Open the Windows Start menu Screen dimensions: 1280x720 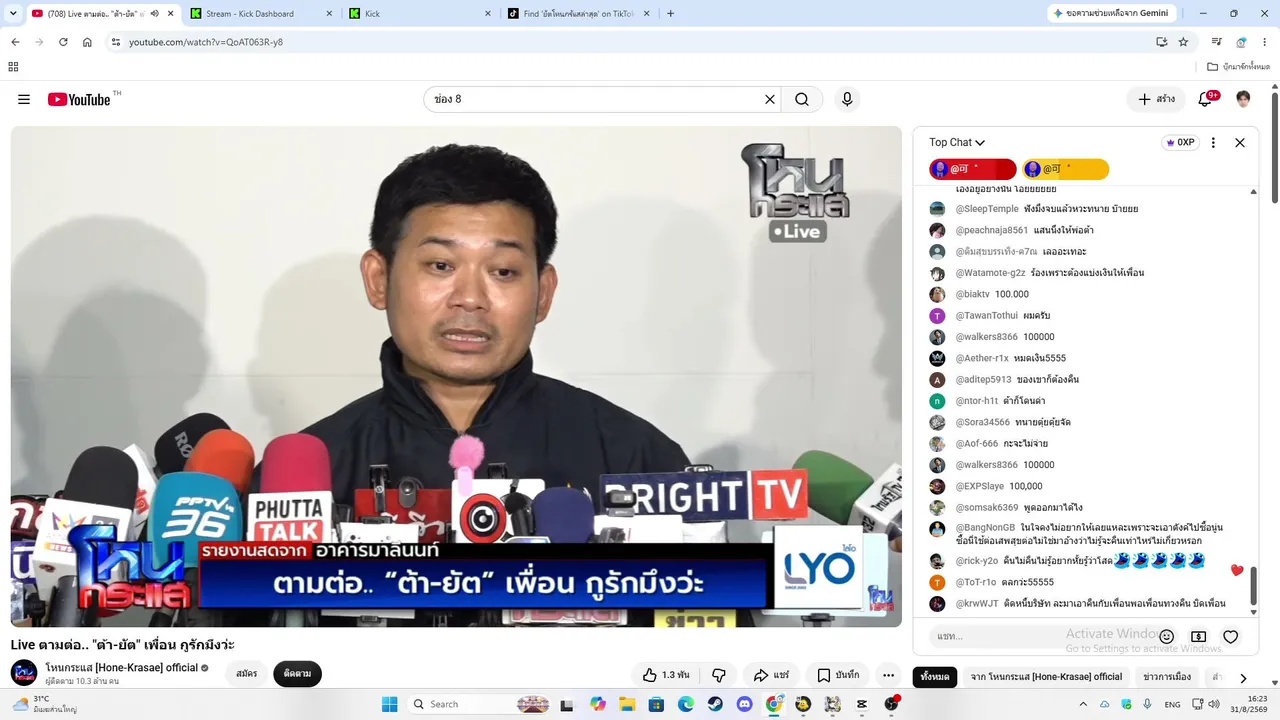click(390, 704)
